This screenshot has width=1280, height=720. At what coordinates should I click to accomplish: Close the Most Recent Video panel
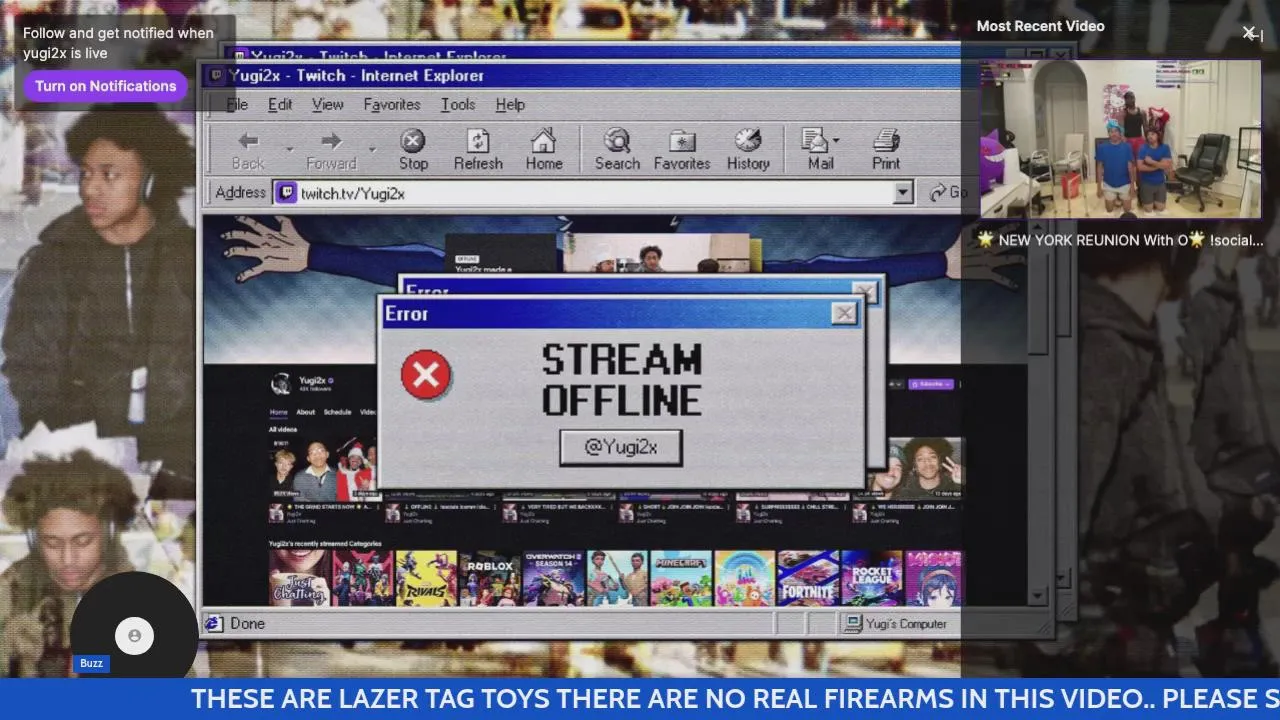pyautogui.click(x=1250, y=33)
